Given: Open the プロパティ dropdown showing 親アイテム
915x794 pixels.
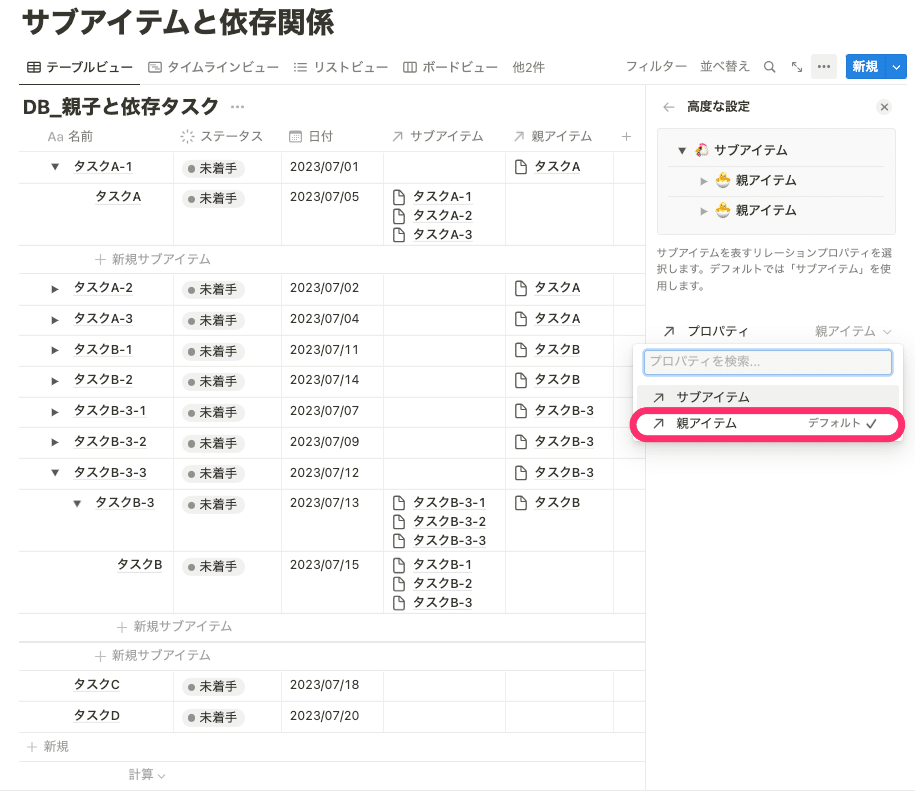Looking at the screenshot, I should pos(850,331).
